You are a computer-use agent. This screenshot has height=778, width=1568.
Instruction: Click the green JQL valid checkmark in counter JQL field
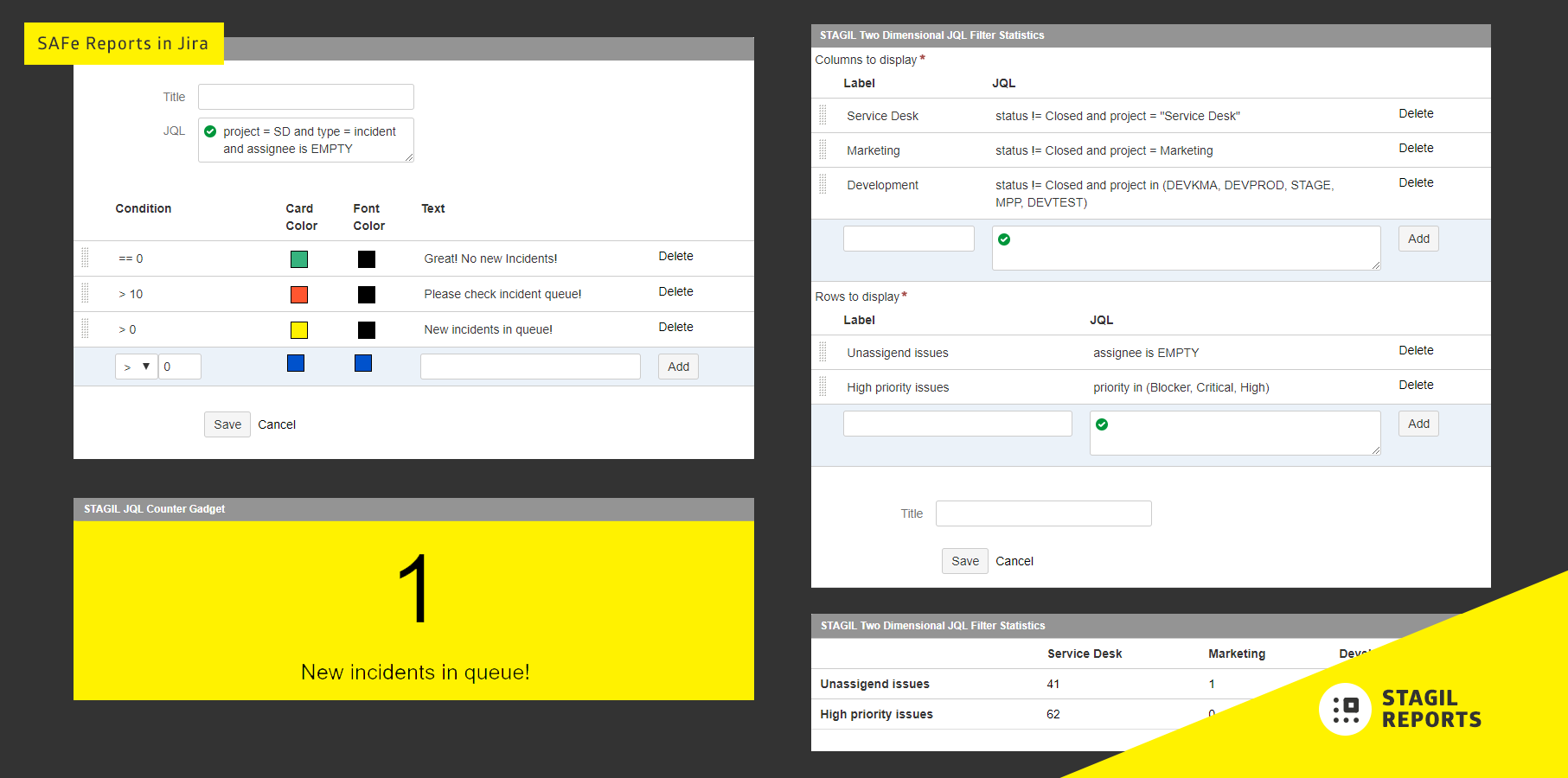(210, 131)
